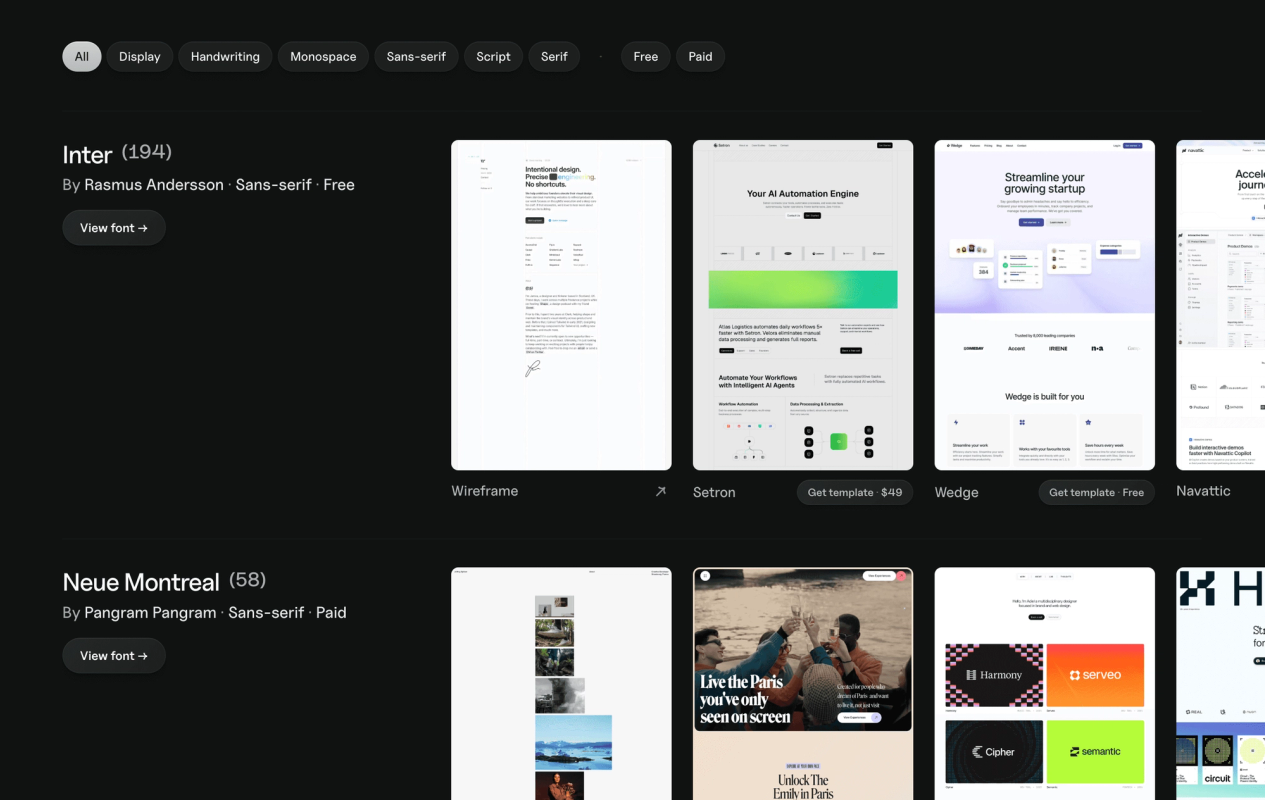Filter fonts by Script

tap(493, 56)
